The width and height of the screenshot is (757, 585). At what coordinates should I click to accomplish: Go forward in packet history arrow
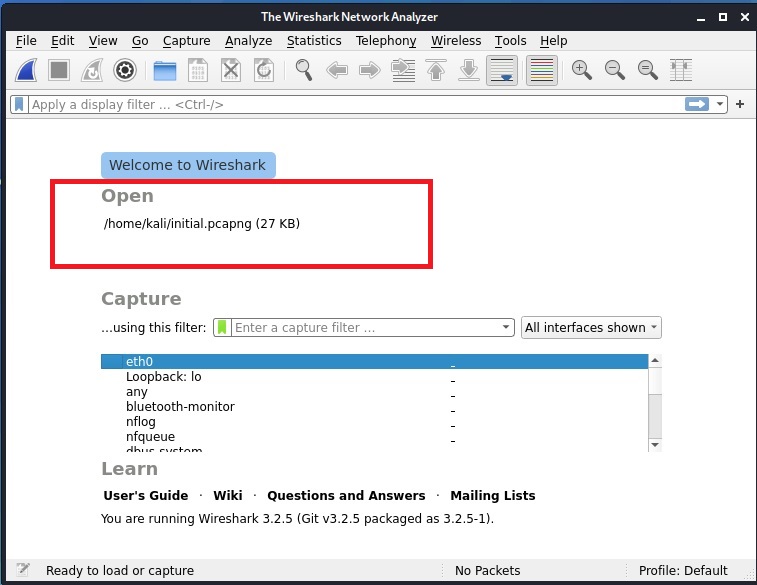coord(370,70)
